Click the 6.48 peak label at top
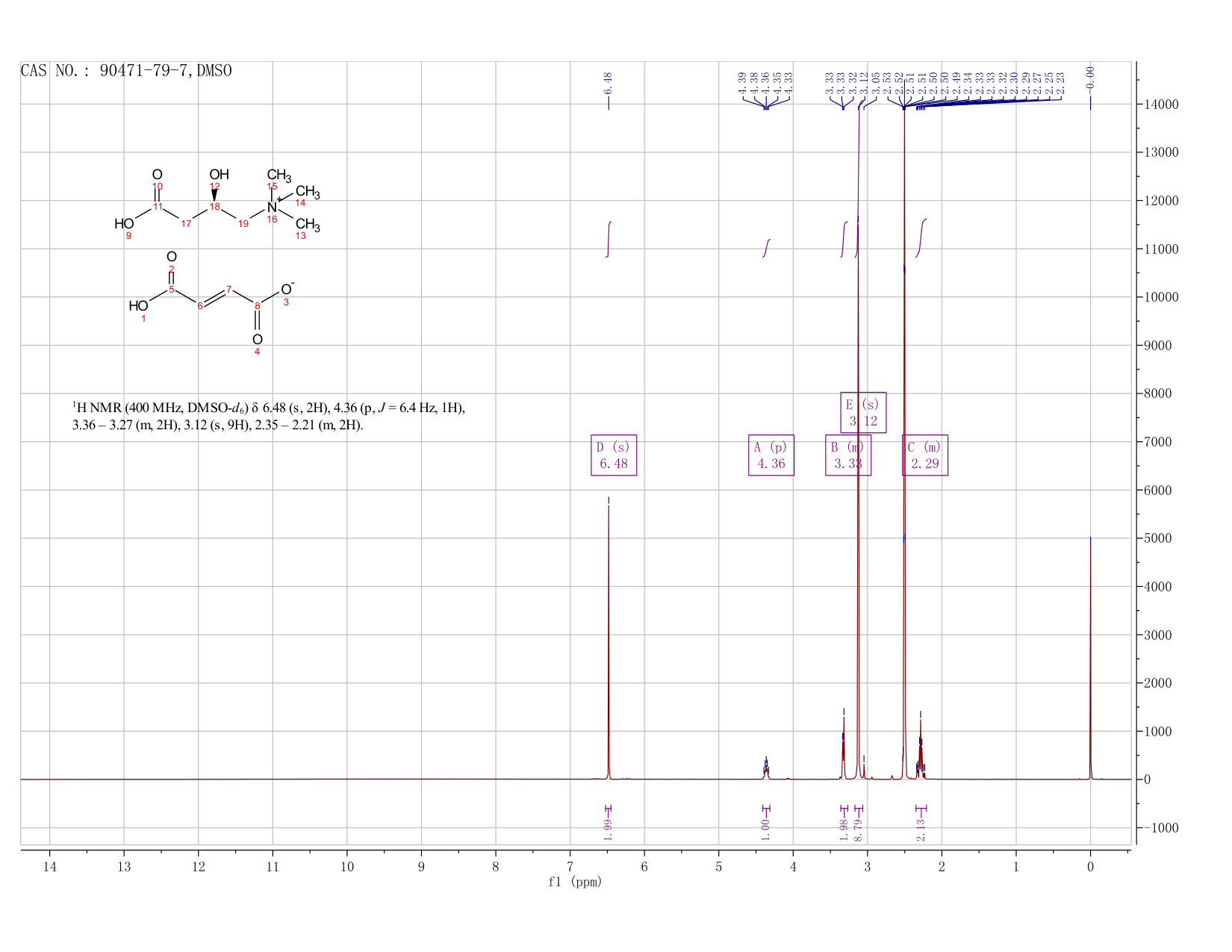The height and width of the screenshot is (952, 1232). (608, 83)
